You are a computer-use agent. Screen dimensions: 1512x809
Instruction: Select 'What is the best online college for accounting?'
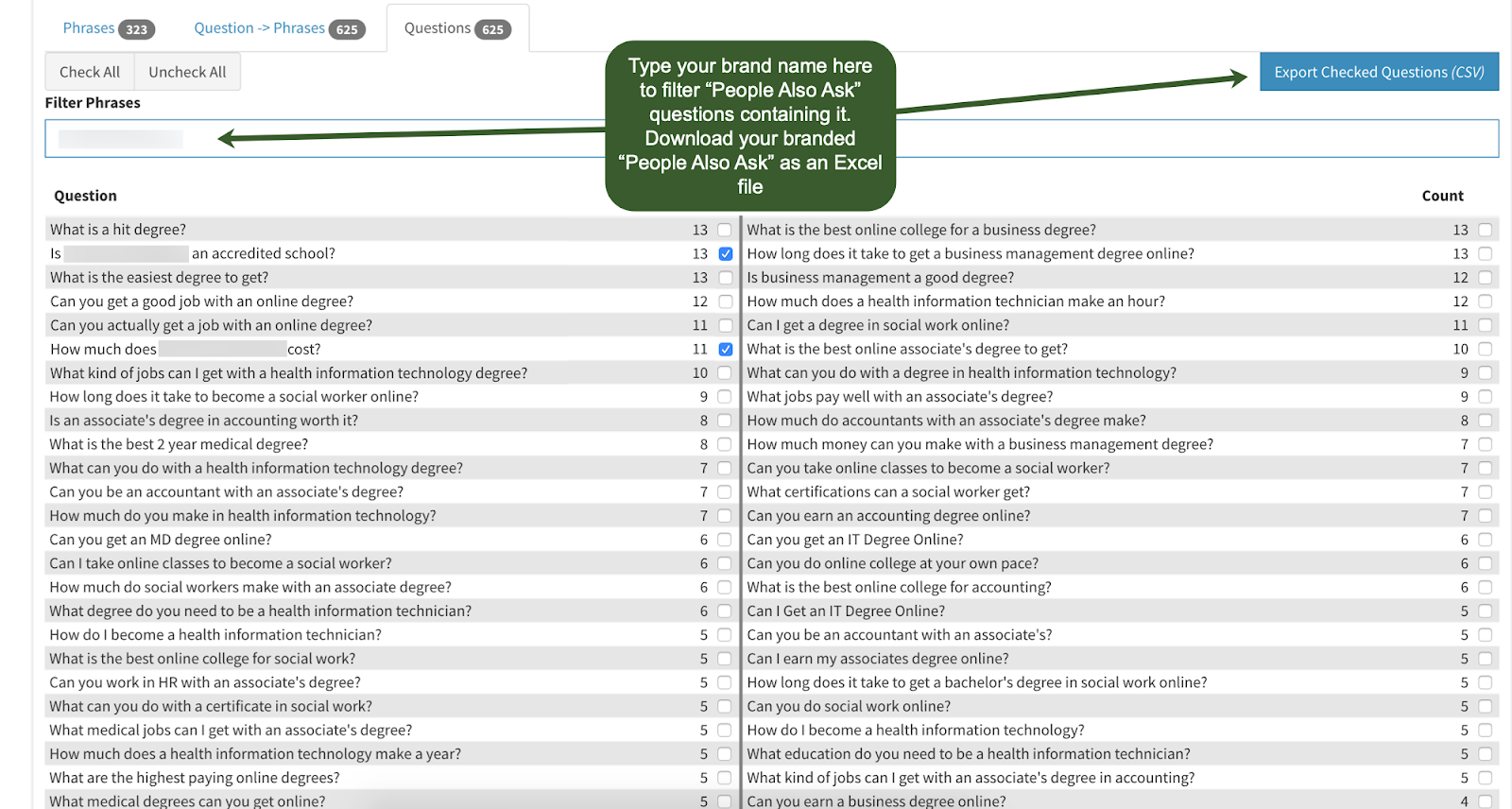[x=1485, y=587]
